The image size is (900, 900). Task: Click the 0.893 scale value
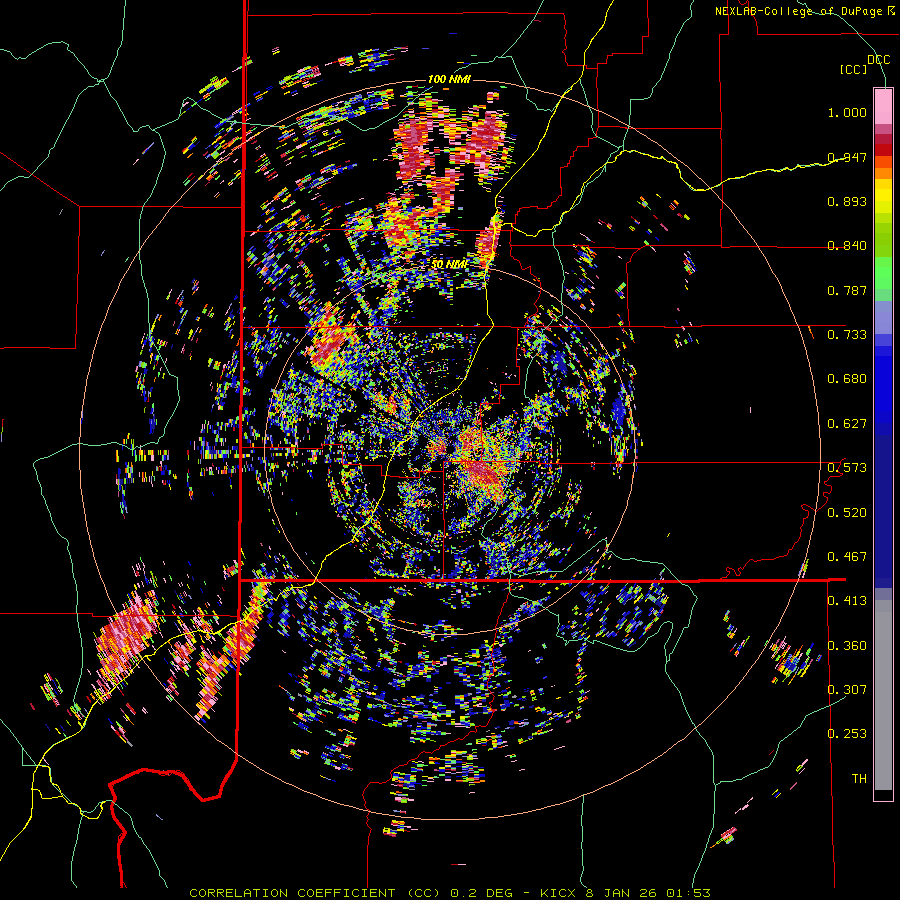[x=847, y=201]
